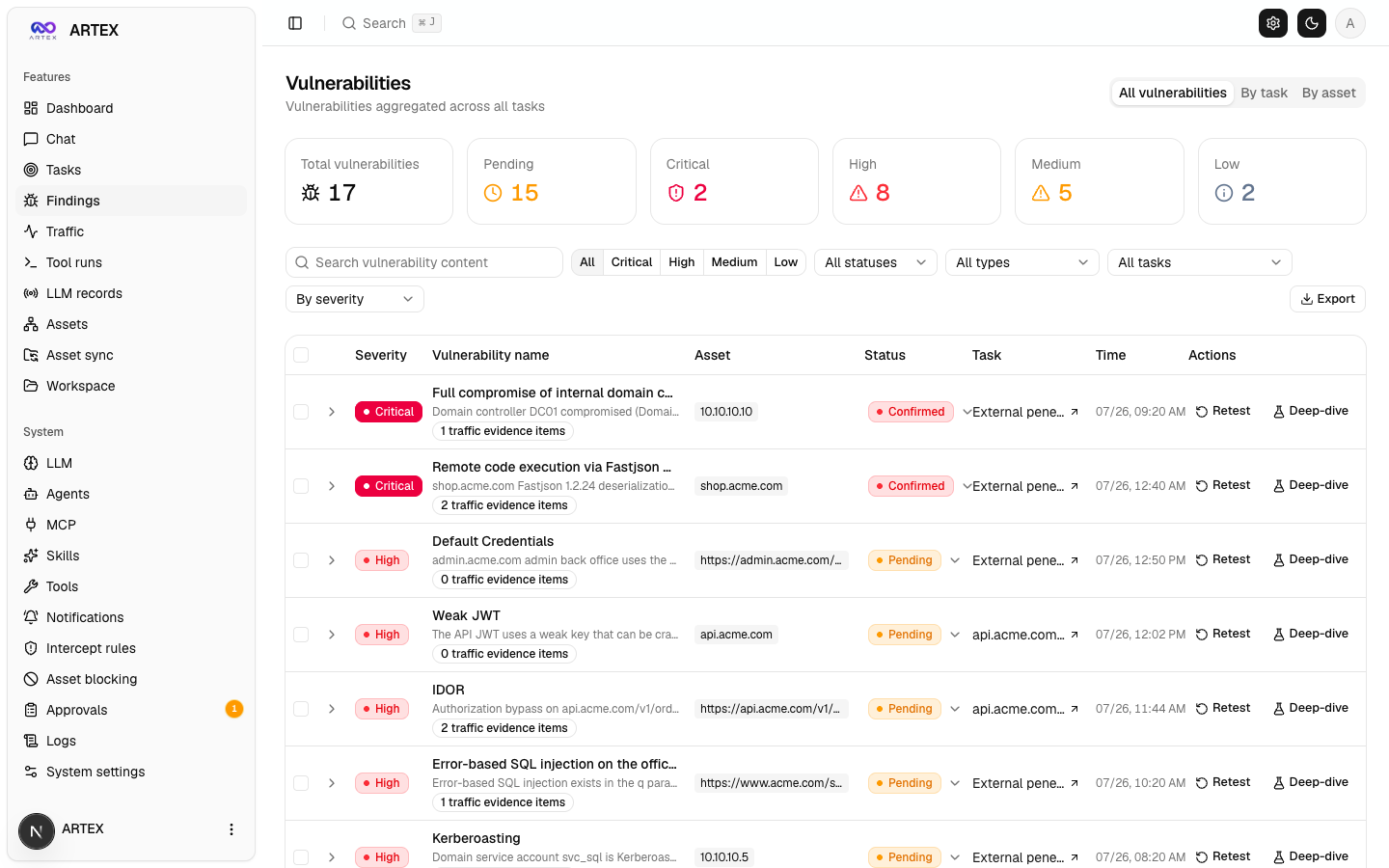Click the '1 traffic evidence items' badge for SQL injection
The image size is (1389, 868).
503,802
